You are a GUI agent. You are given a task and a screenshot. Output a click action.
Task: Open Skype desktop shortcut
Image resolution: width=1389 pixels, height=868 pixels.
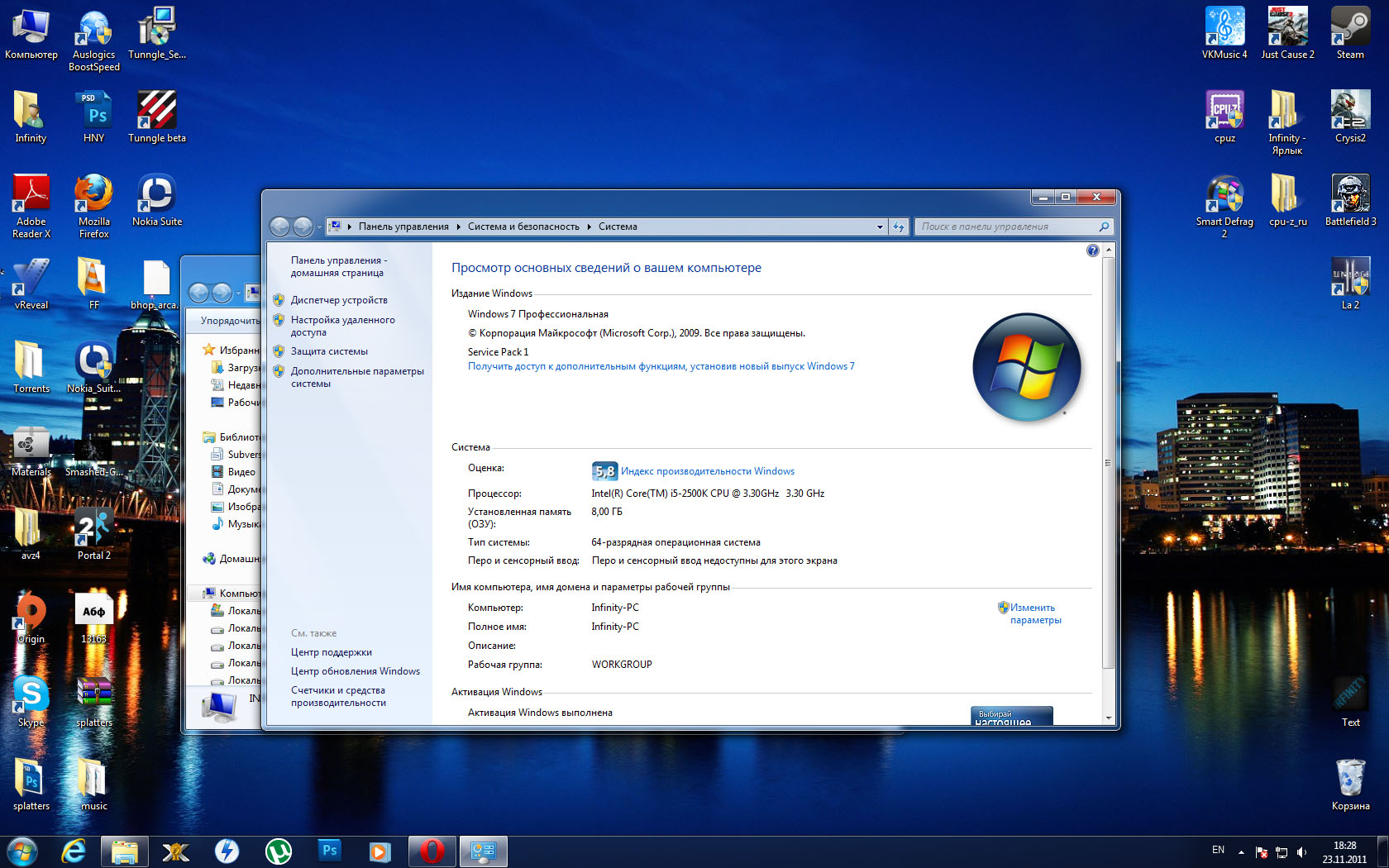pos(31,701)
